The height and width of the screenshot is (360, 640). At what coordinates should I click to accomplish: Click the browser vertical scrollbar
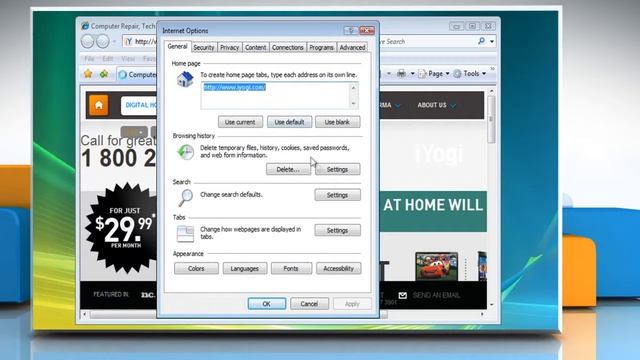pyautogui.click(x=491, y=119)
